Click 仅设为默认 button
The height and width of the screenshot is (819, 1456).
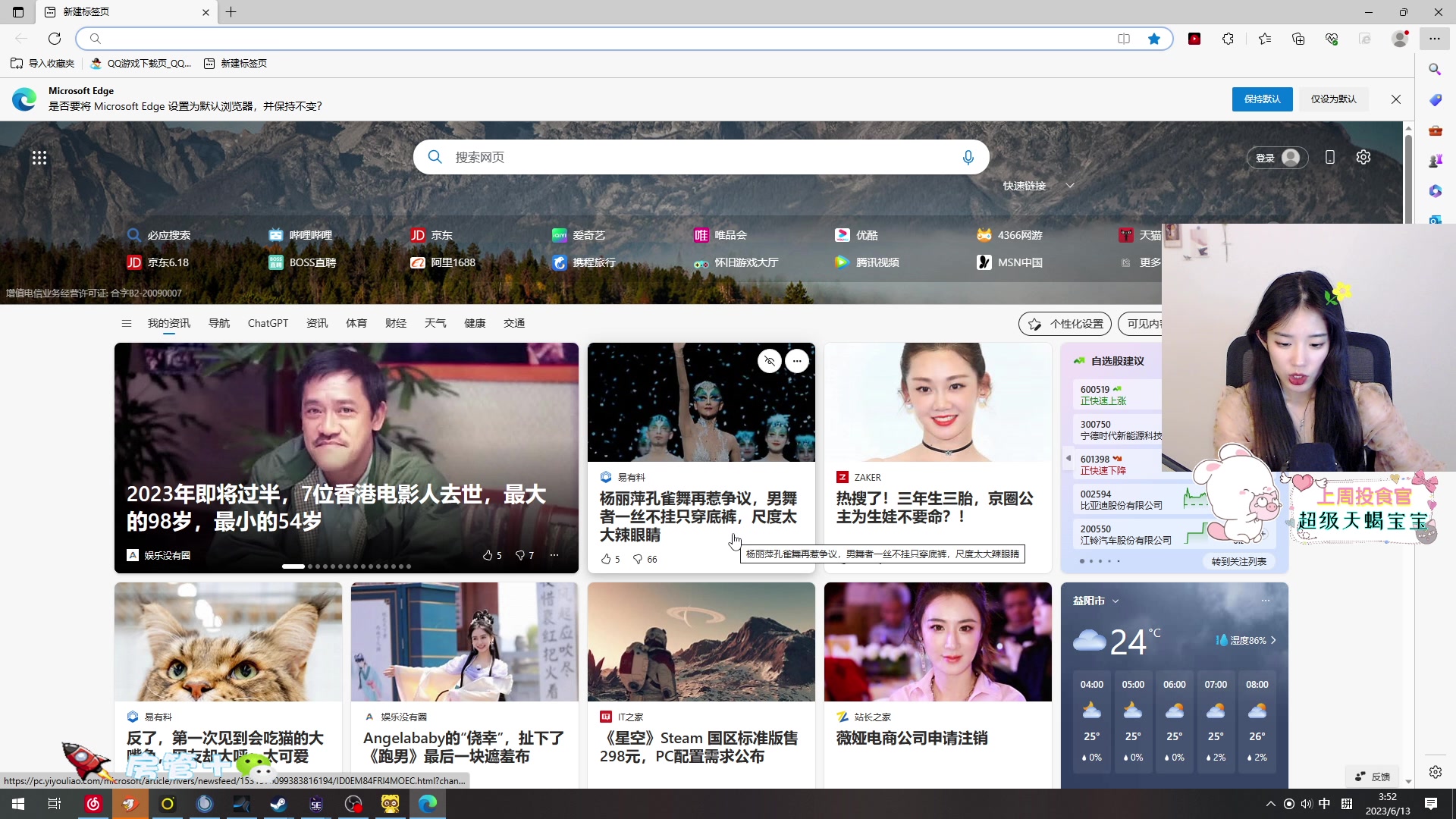[1333, 99]
